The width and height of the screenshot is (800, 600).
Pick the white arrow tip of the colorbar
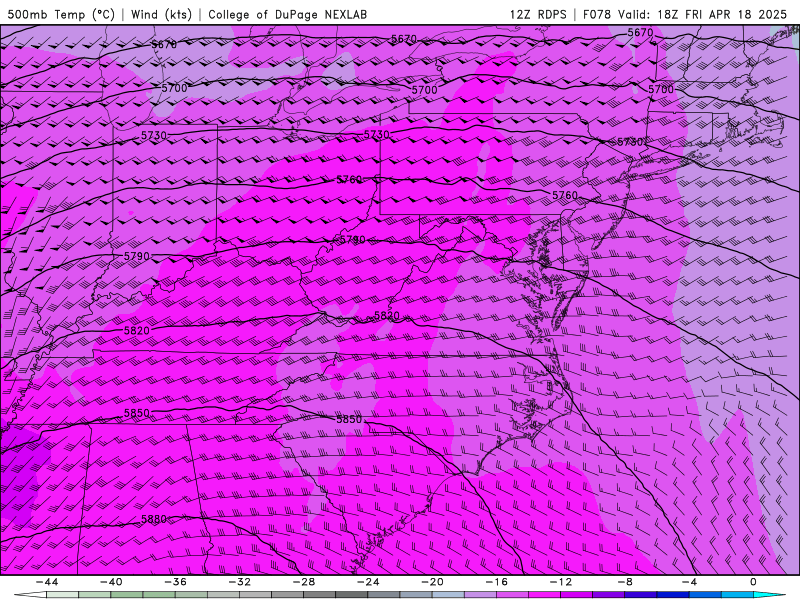(x=31, y=595)
